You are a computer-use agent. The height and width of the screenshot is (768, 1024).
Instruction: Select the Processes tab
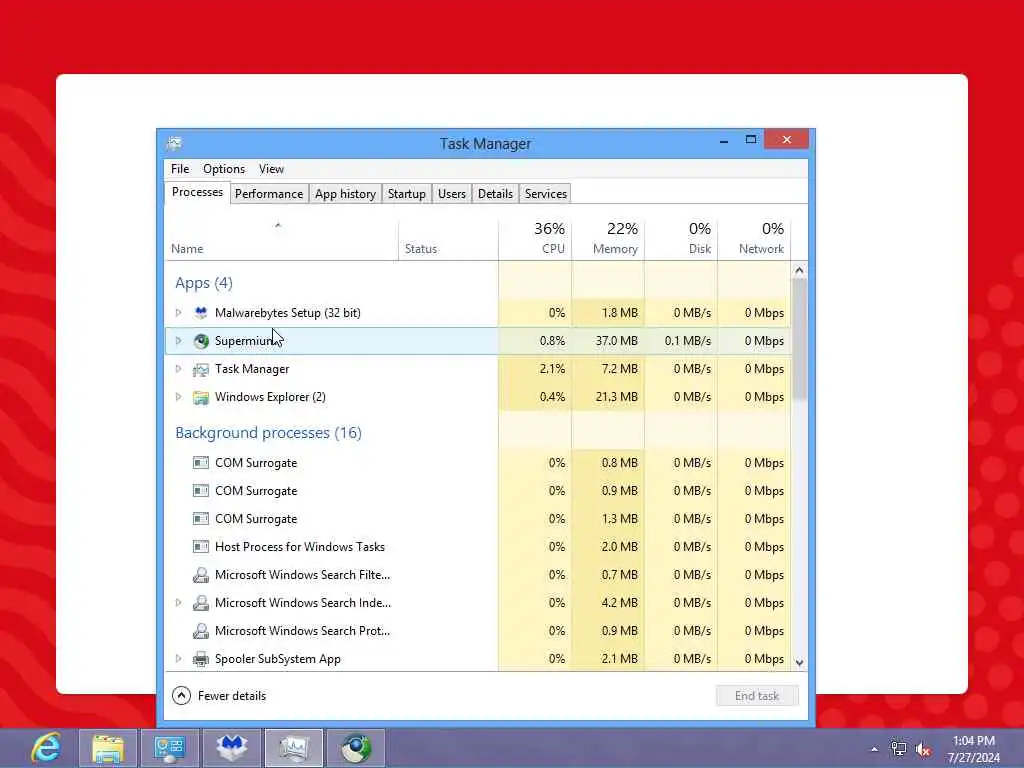197,192
